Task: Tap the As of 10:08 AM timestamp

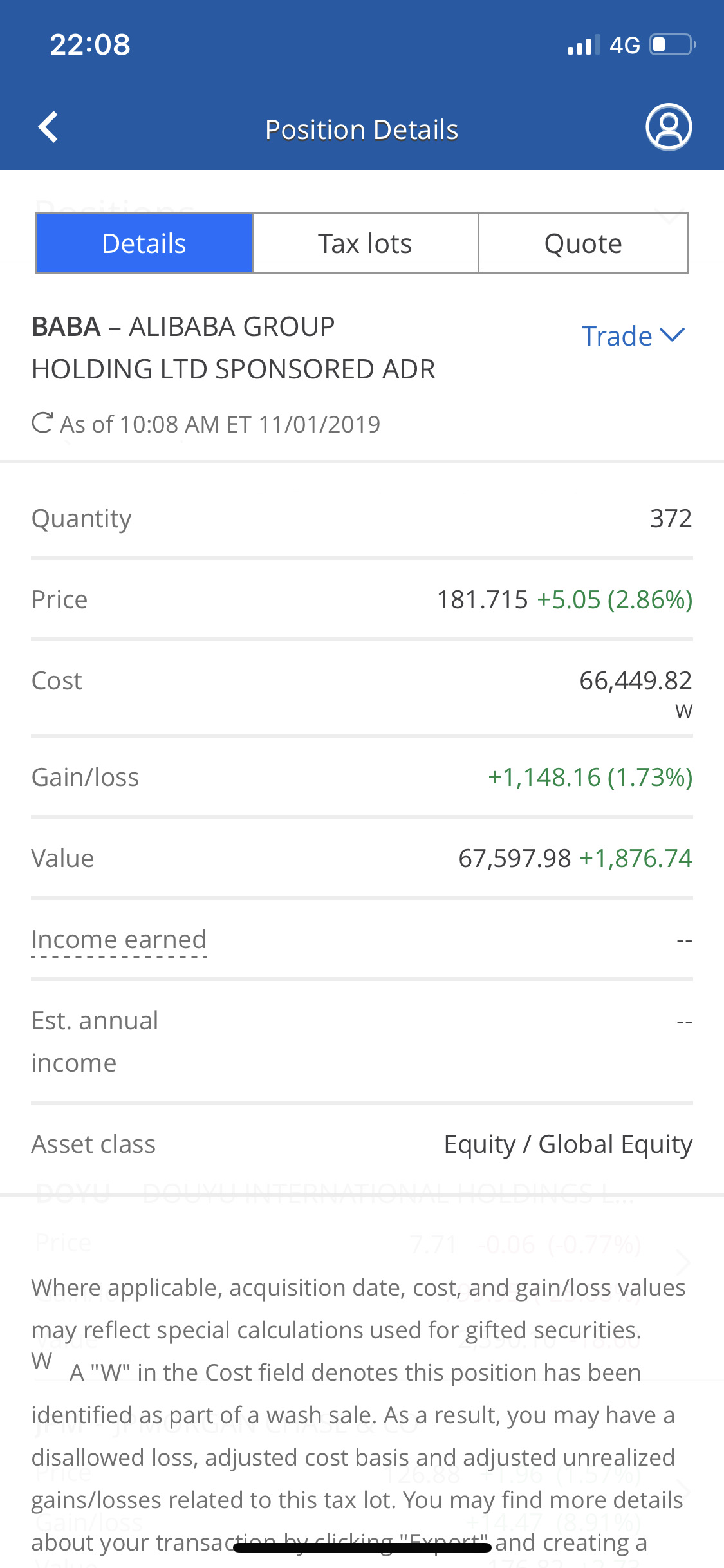Action: point(220,425)
